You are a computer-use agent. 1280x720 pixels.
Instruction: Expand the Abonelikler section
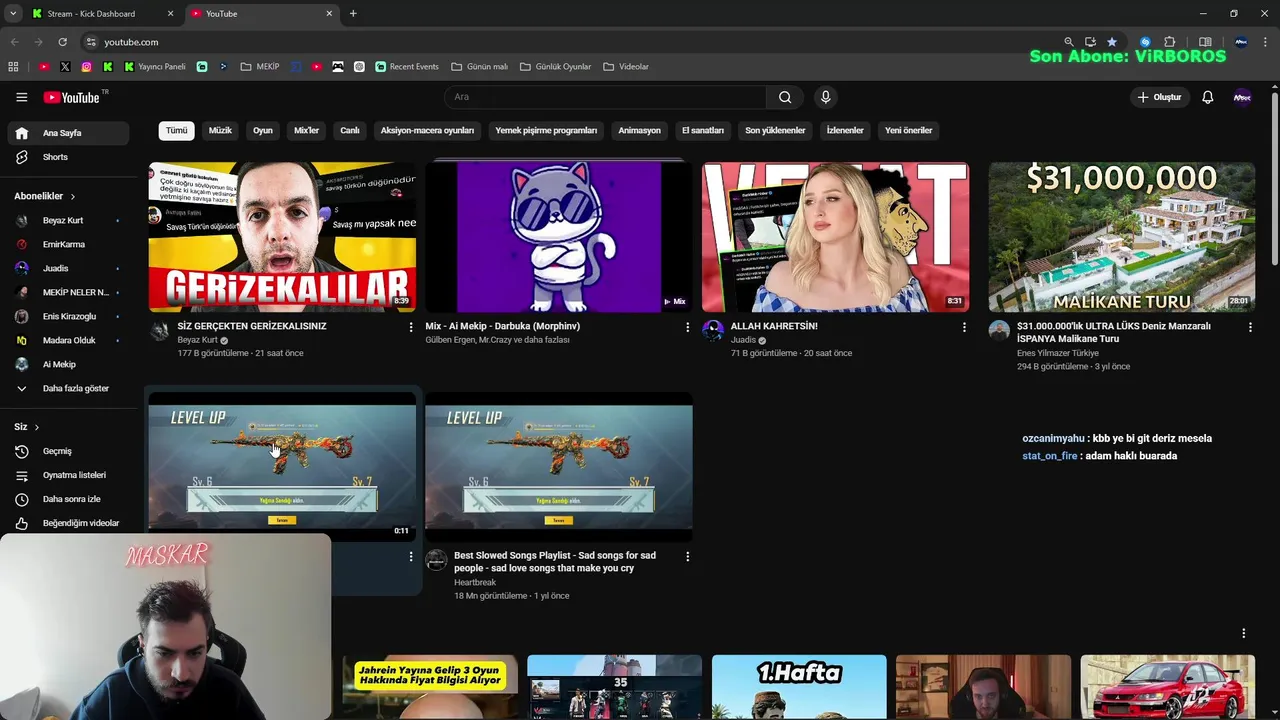(x=44, y=196)
